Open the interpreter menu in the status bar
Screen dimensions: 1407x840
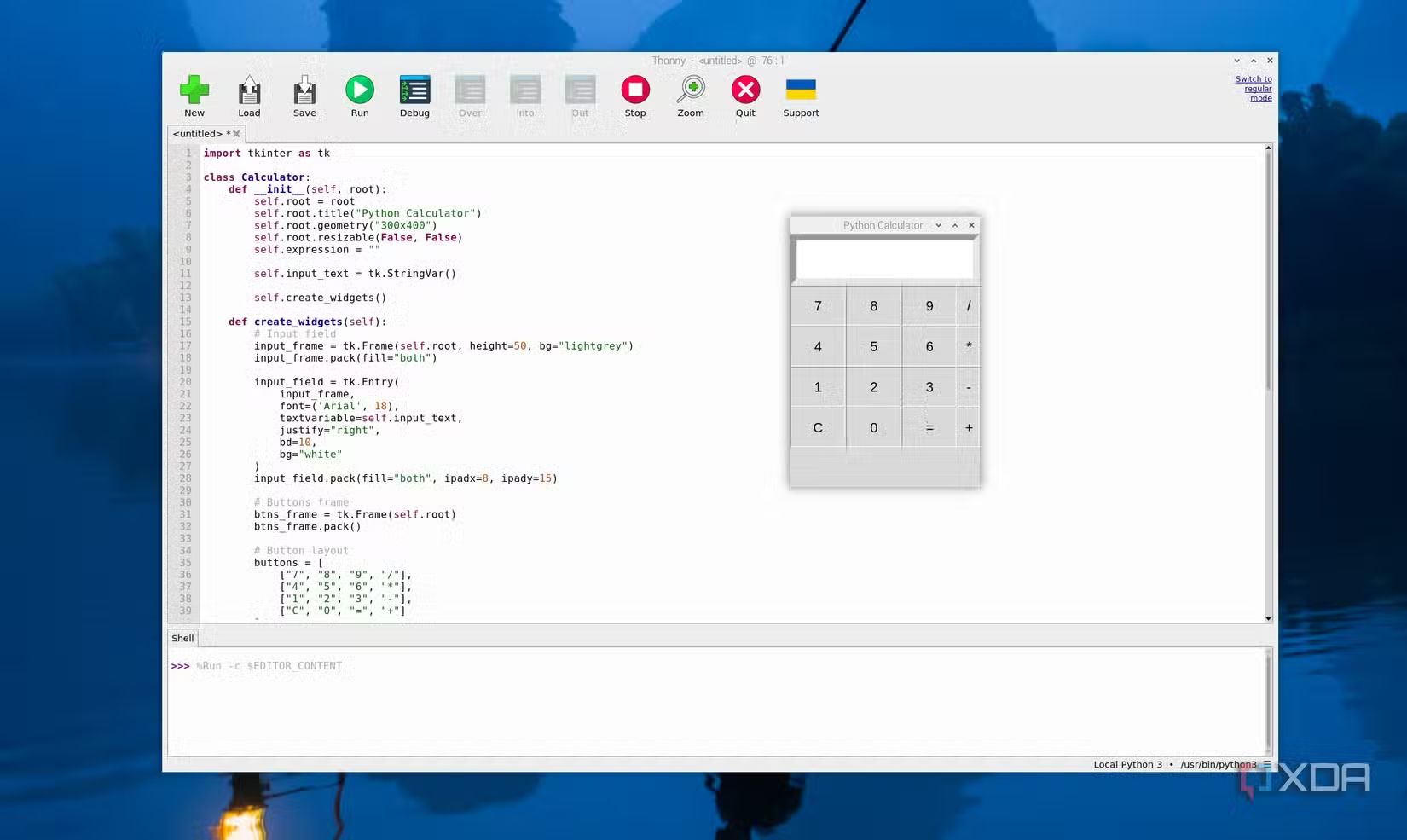[x=1267, y=764]
